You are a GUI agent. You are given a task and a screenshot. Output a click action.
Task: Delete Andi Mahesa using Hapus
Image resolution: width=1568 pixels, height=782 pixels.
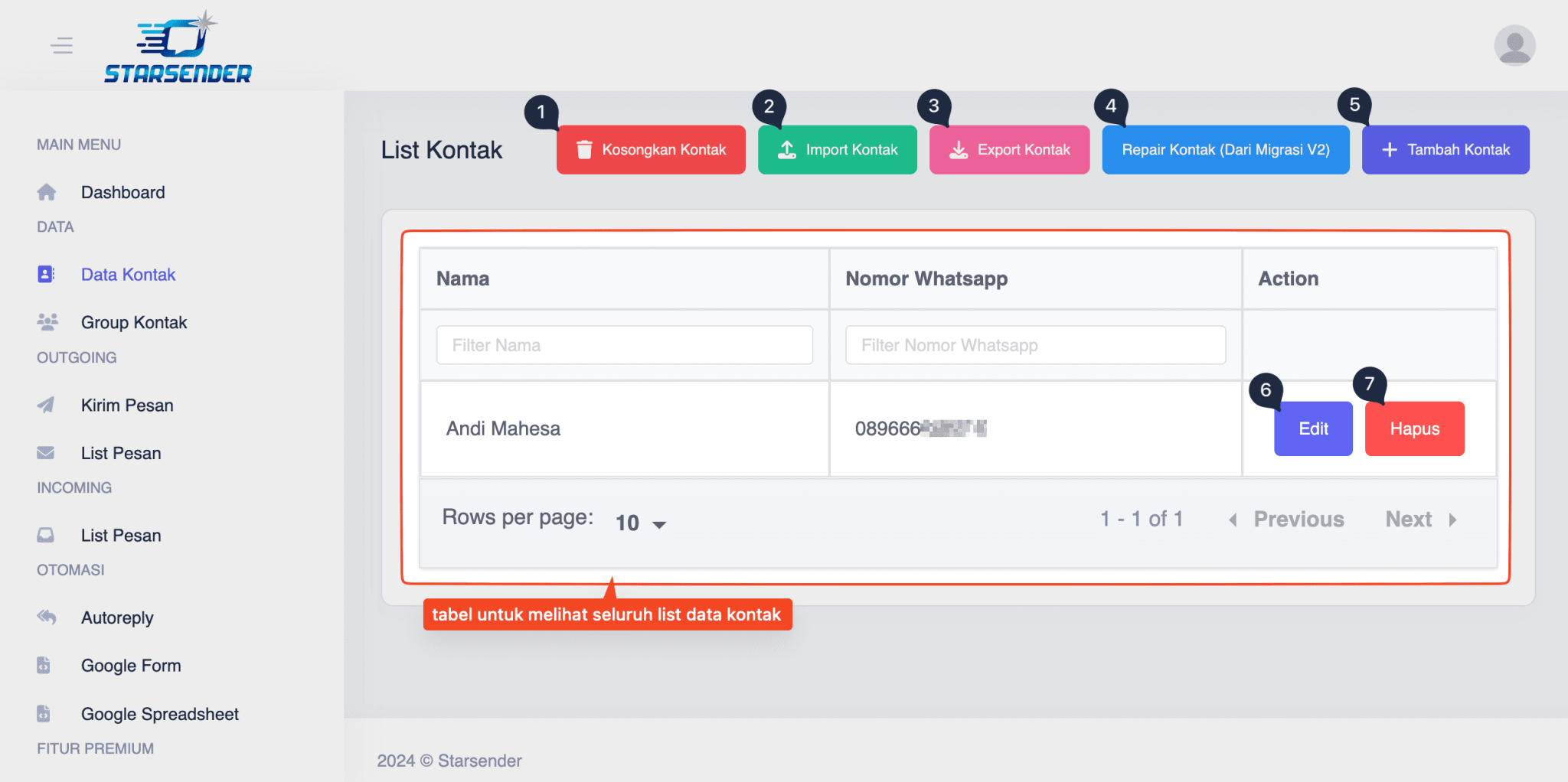(1414, 428)
